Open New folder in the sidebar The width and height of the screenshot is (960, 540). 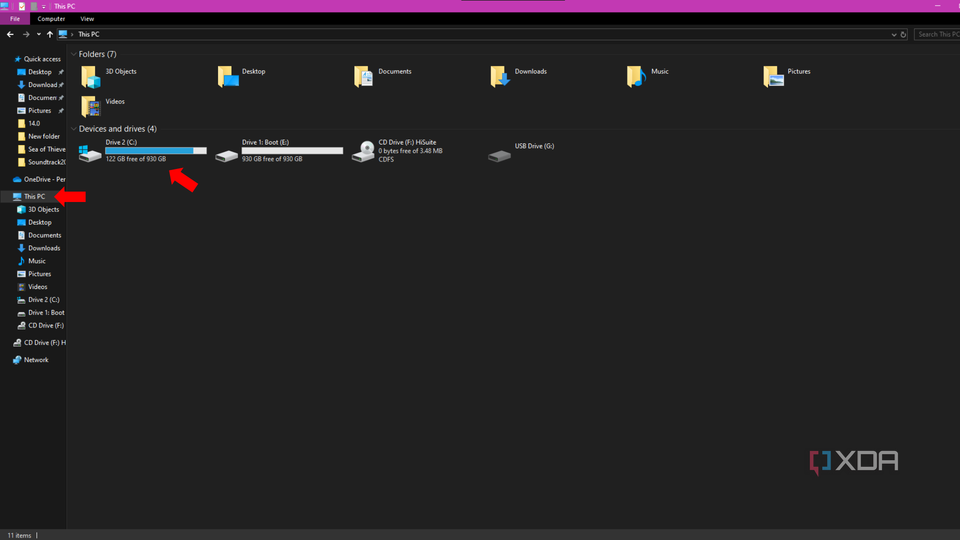pyautogui.click(x=43, y=136)
